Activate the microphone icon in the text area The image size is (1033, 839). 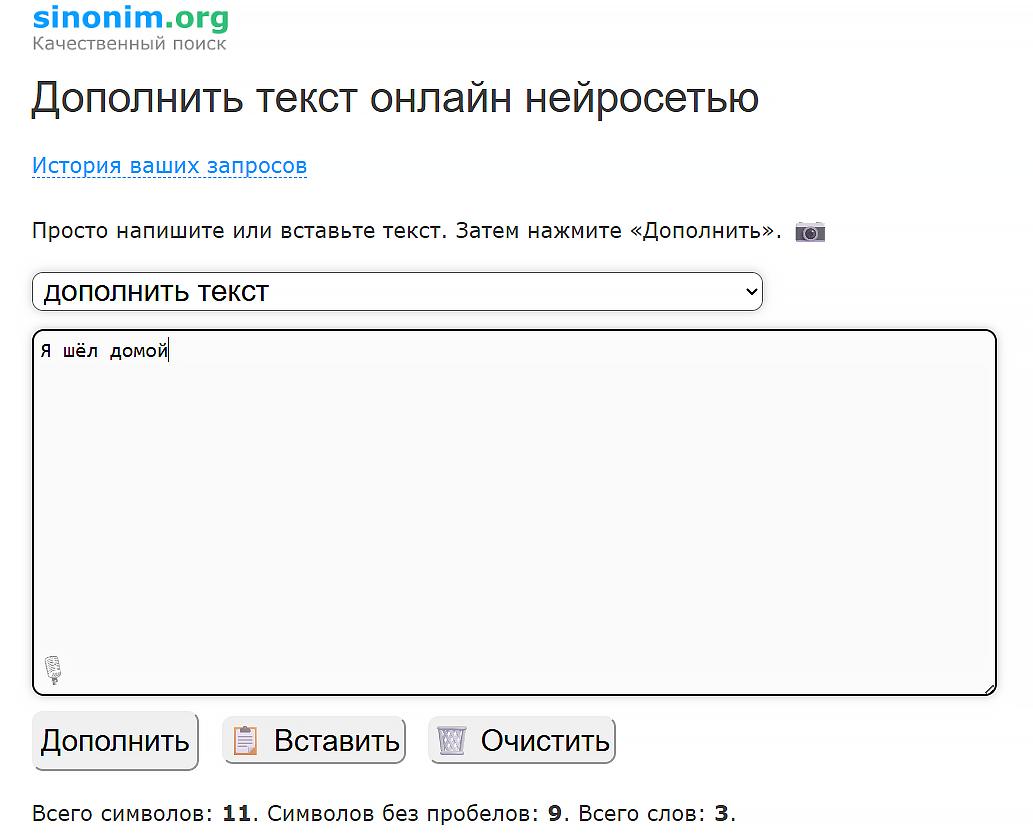pos(53,669)
